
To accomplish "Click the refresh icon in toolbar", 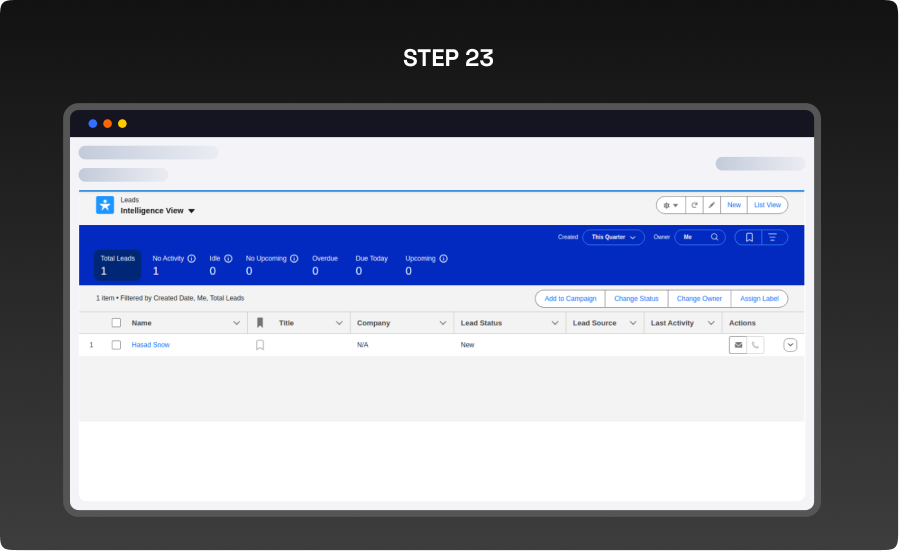I will click(694, 205).
